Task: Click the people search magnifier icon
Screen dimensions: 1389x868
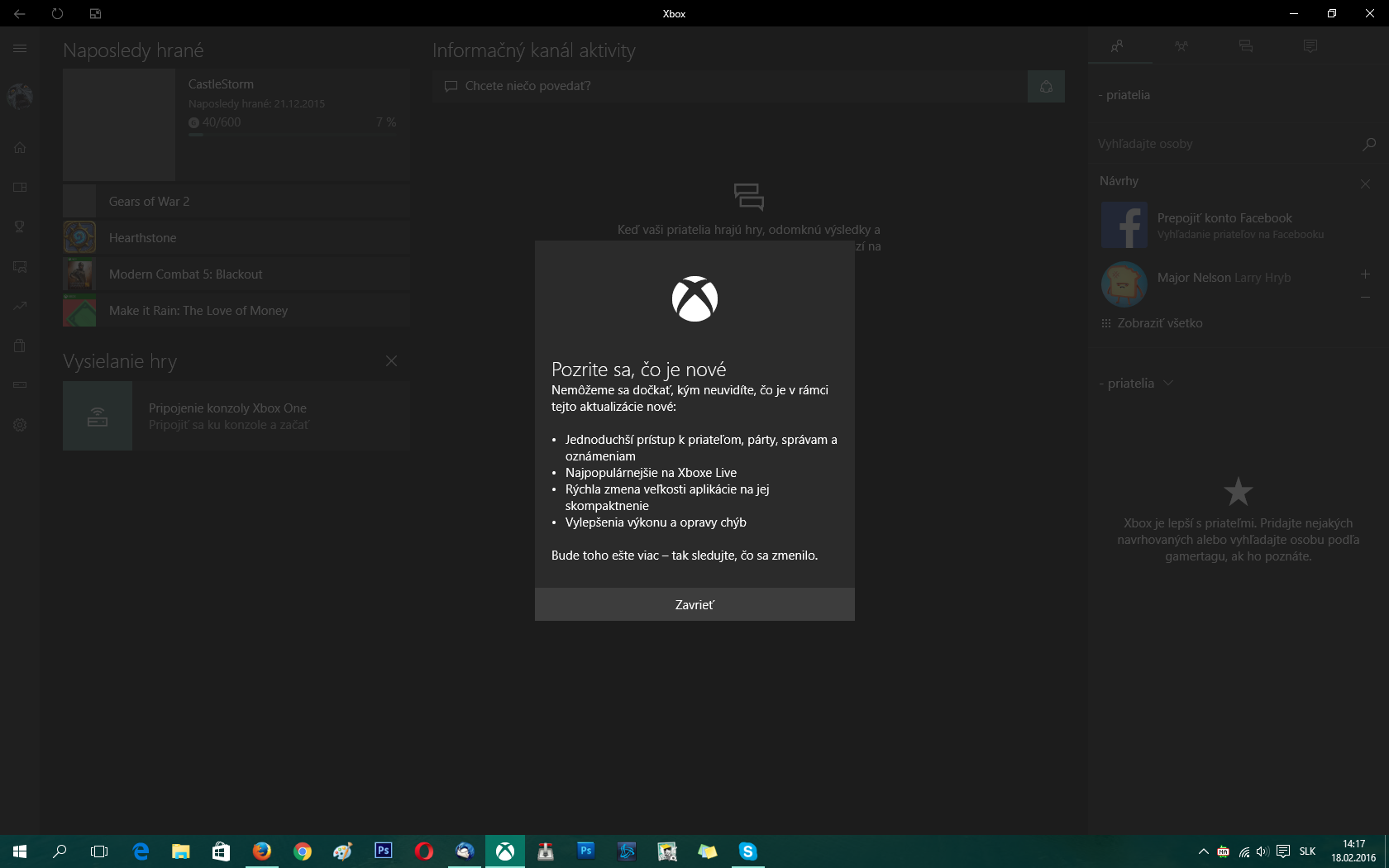Action: pyautogui.click(x=1369, y=144)
